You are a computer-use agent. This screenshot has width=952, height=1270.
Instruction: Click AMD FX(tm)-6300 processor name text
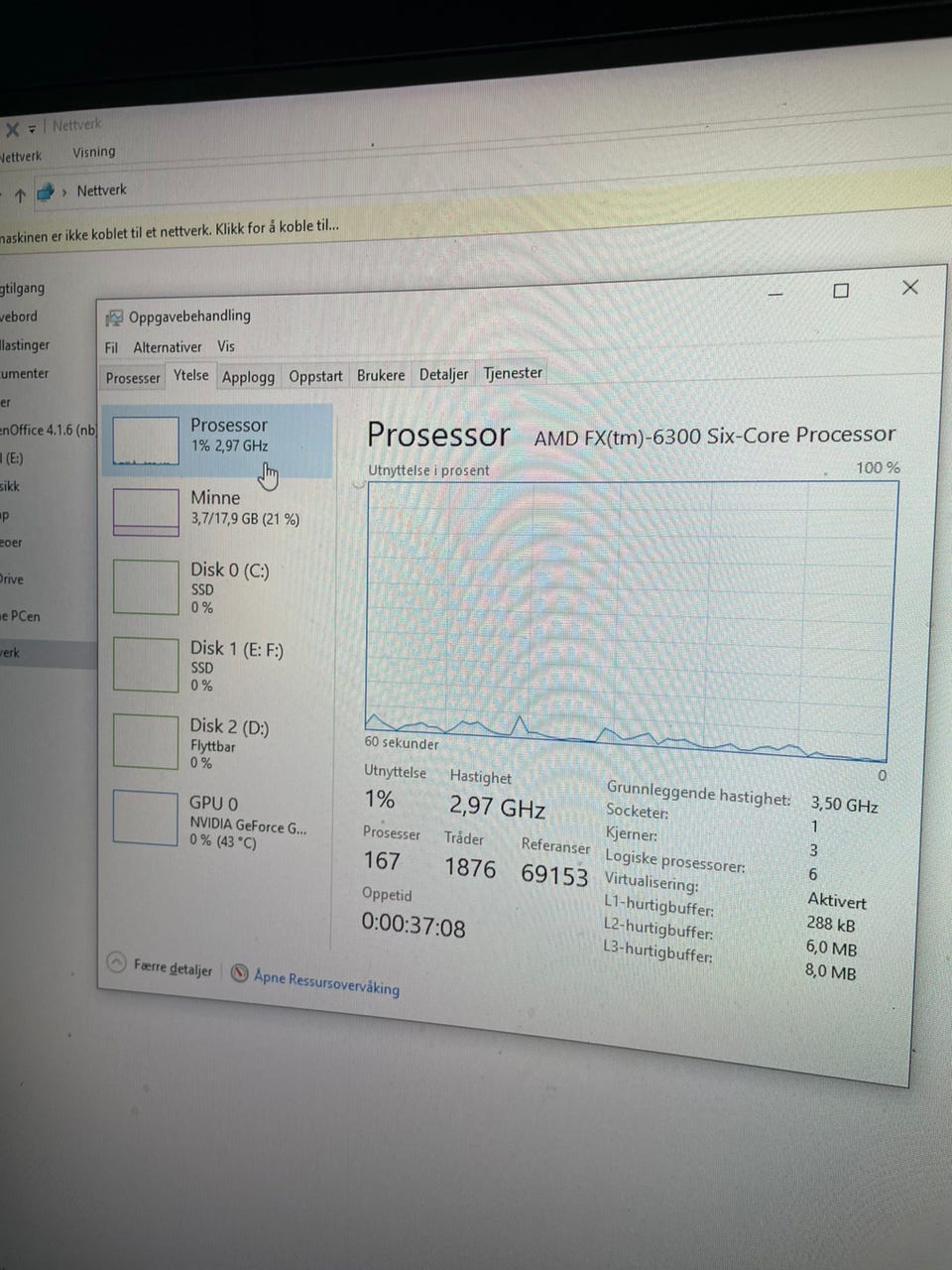[x=715, y=435]
